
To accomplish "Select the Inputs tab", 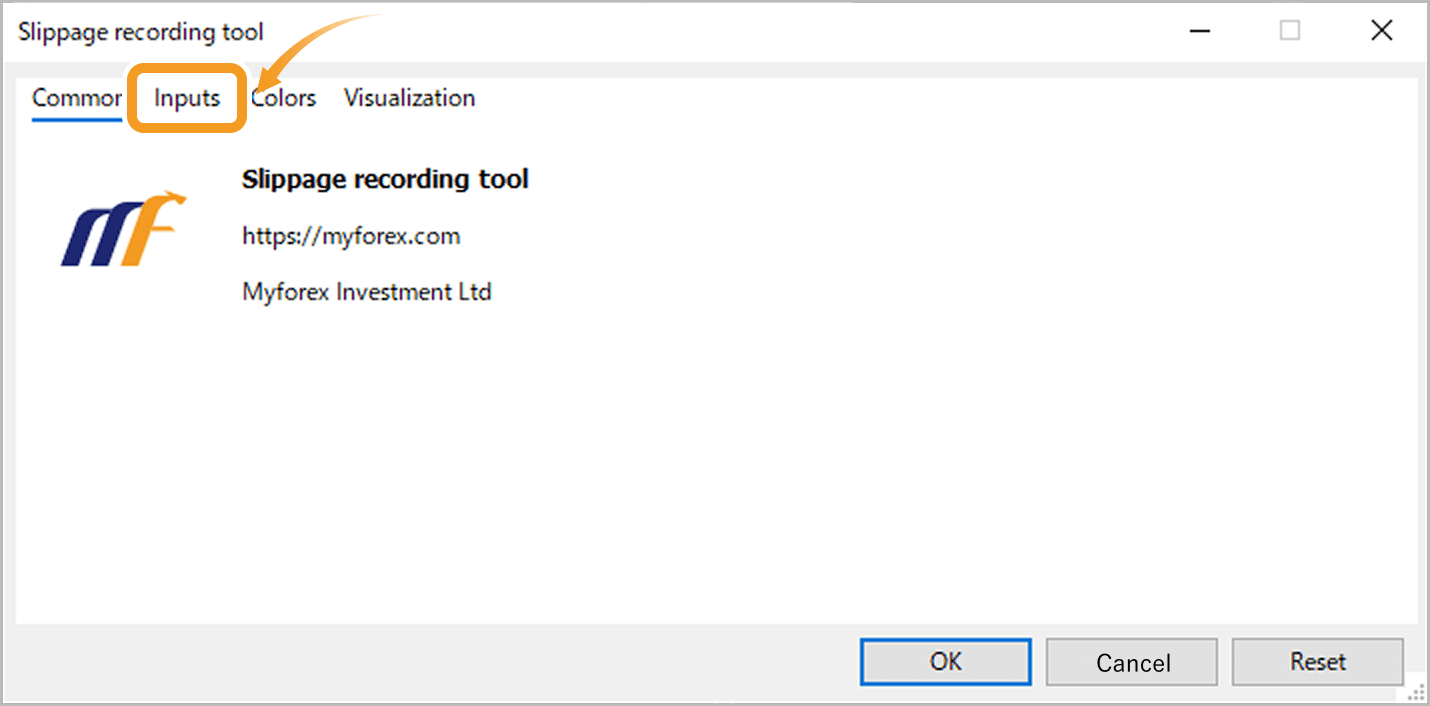I will [x=186, y=98].
